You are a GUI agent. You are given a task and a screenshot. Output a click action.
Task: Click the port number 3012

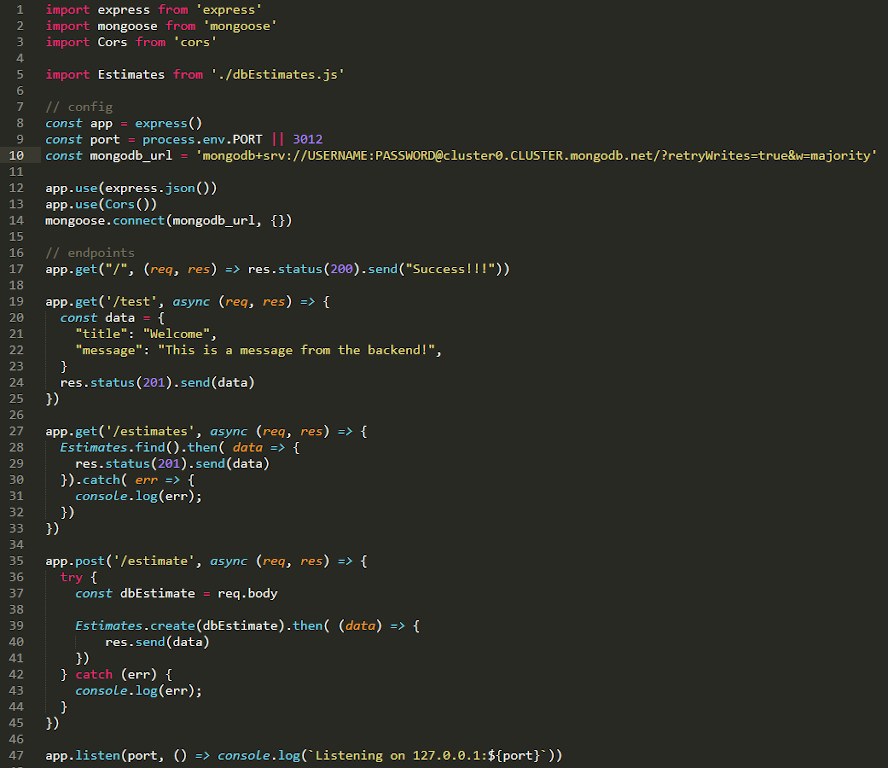[x=308, y=139]
